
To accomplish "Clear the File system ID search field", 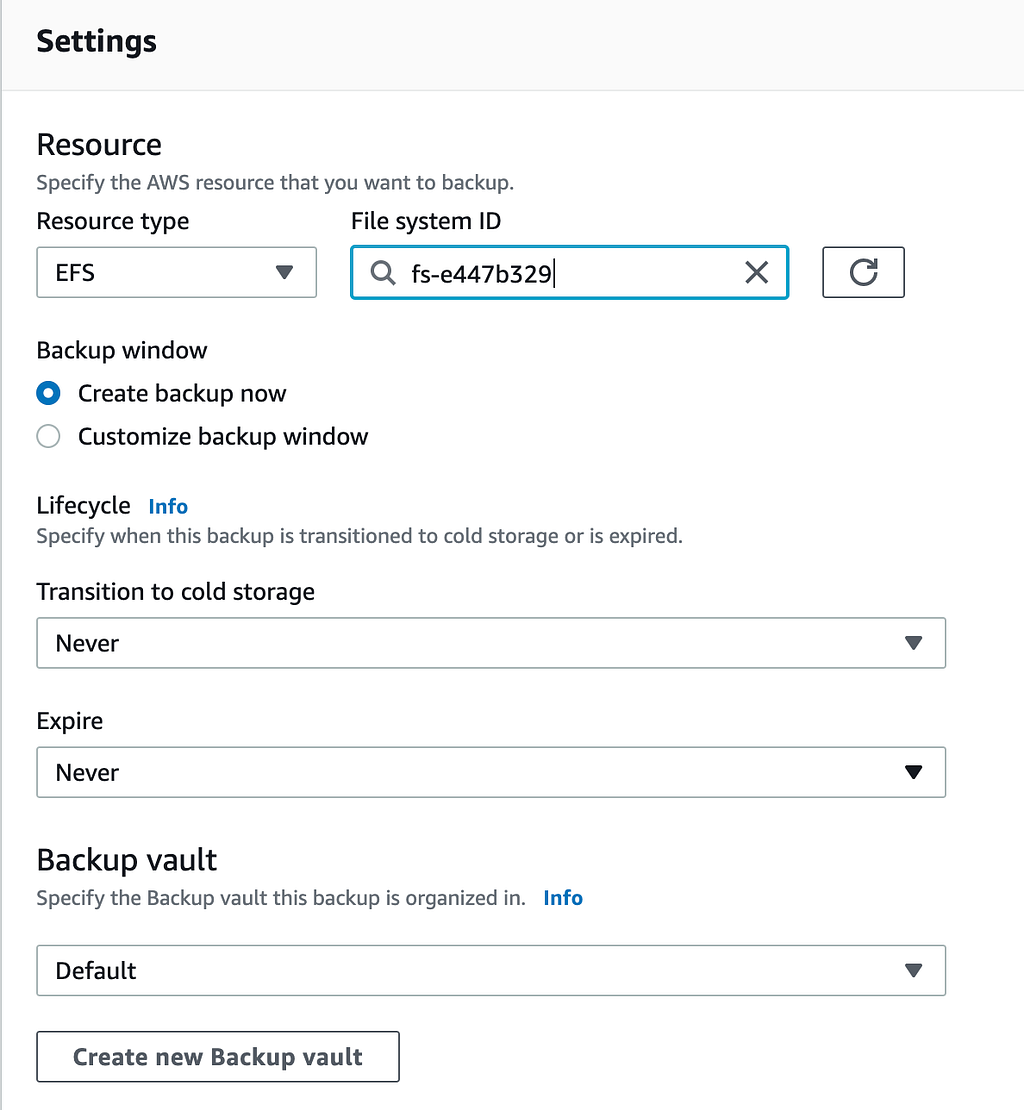I will coord(757,273).
